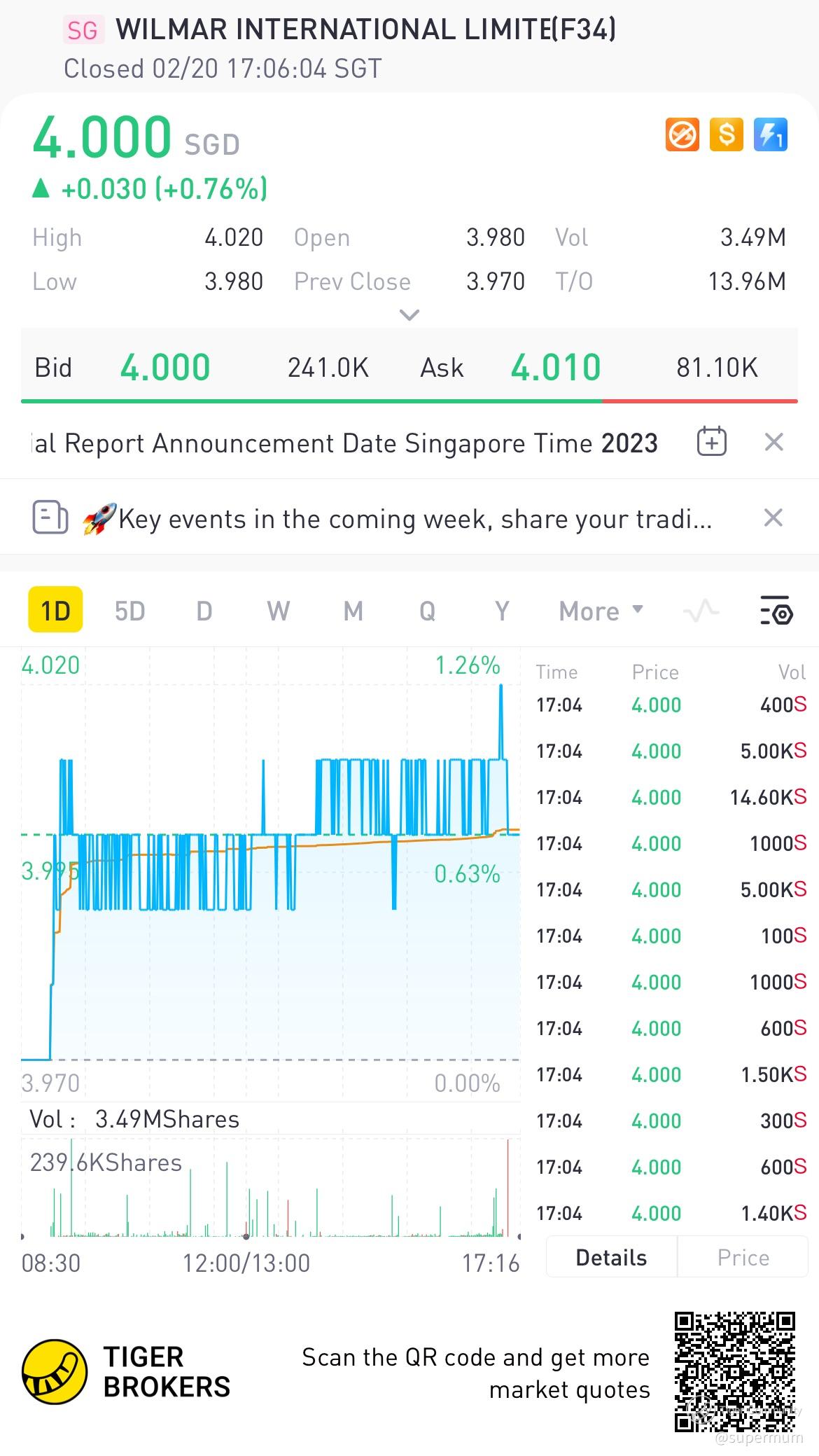Open the note icon beside key events
This screenshot has height=1456, width=819.
(x=50, y=518)
